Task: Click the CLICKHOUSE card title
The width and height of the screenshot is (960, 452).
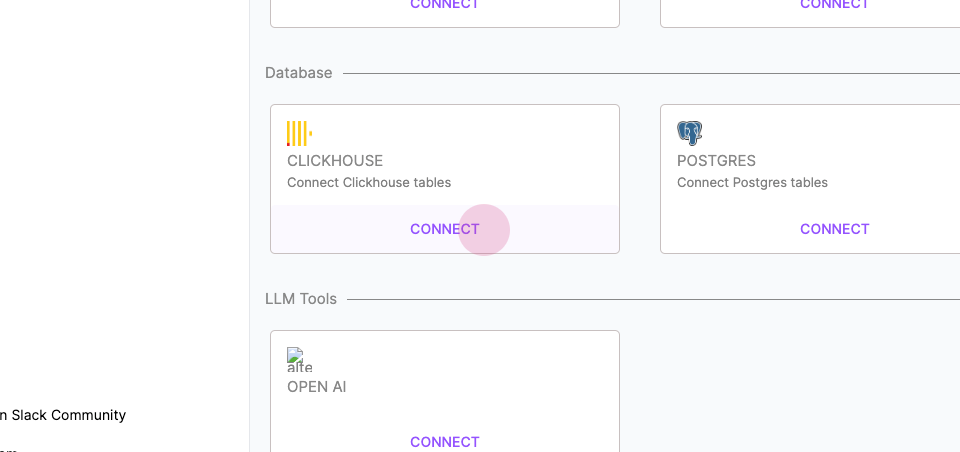Action: [335, 161]
